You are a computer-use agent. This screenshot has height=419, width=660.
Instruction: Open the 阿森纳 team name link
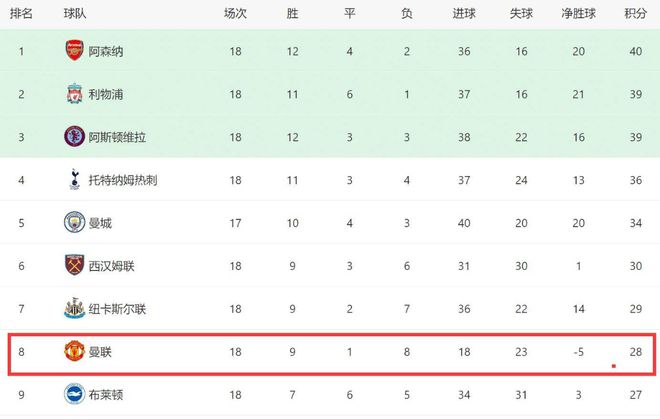pos(106,51)
